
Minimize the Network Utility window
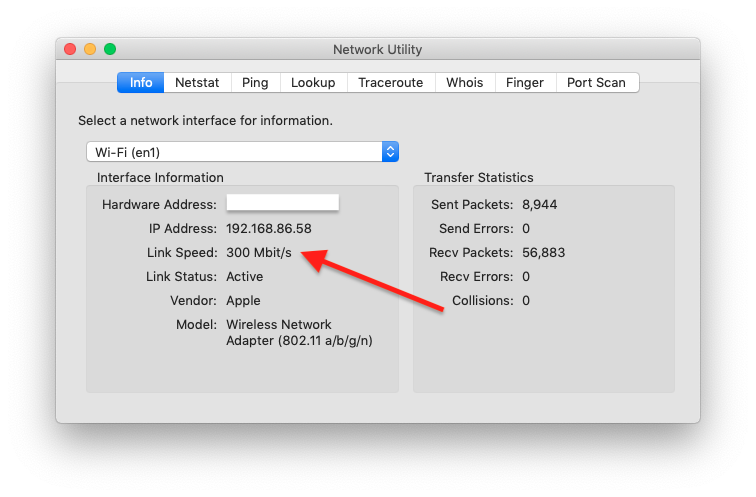90,49
